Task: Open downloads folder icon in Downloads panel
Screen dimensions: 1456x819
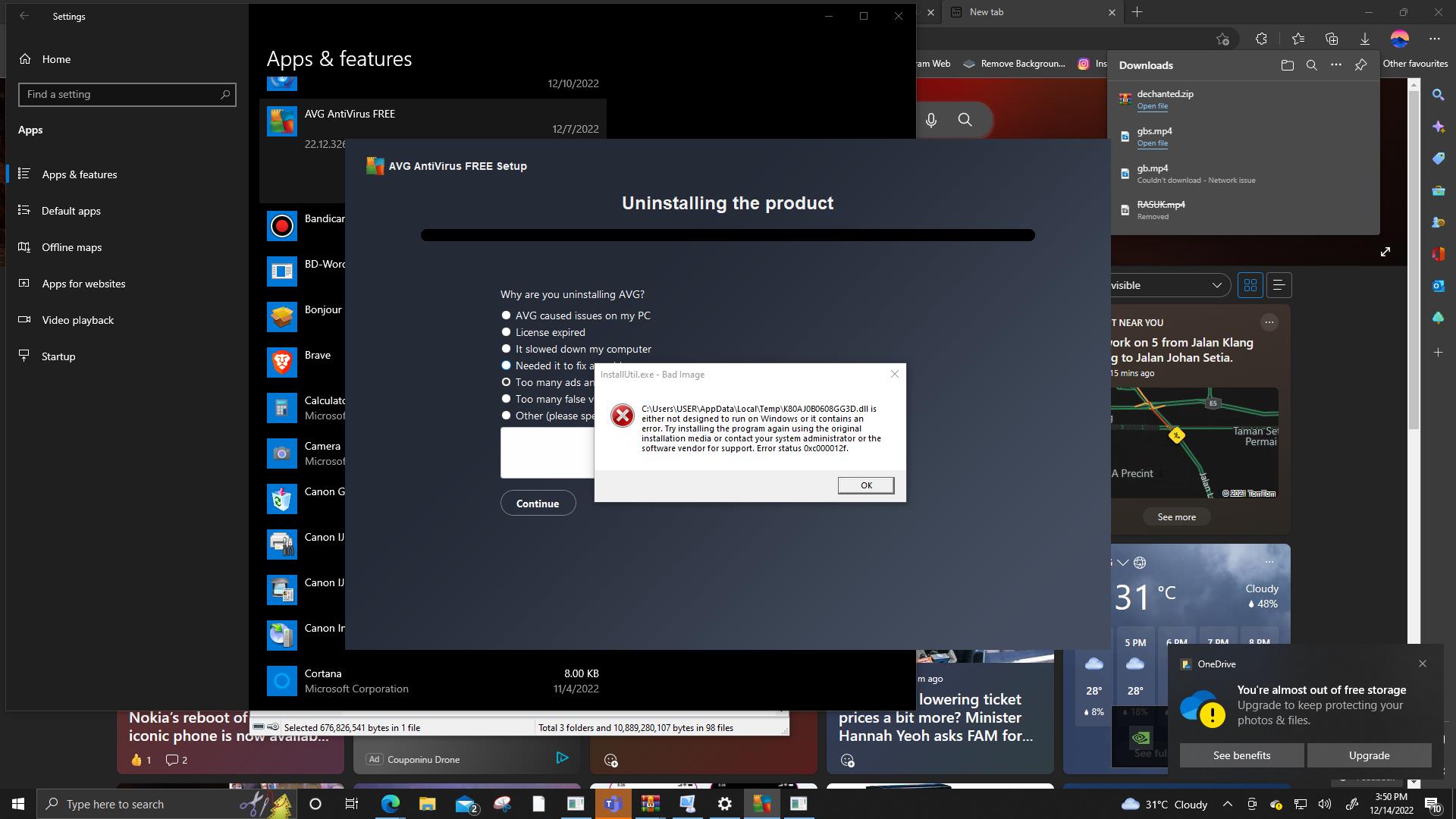Action: (x=1287, y=65)
